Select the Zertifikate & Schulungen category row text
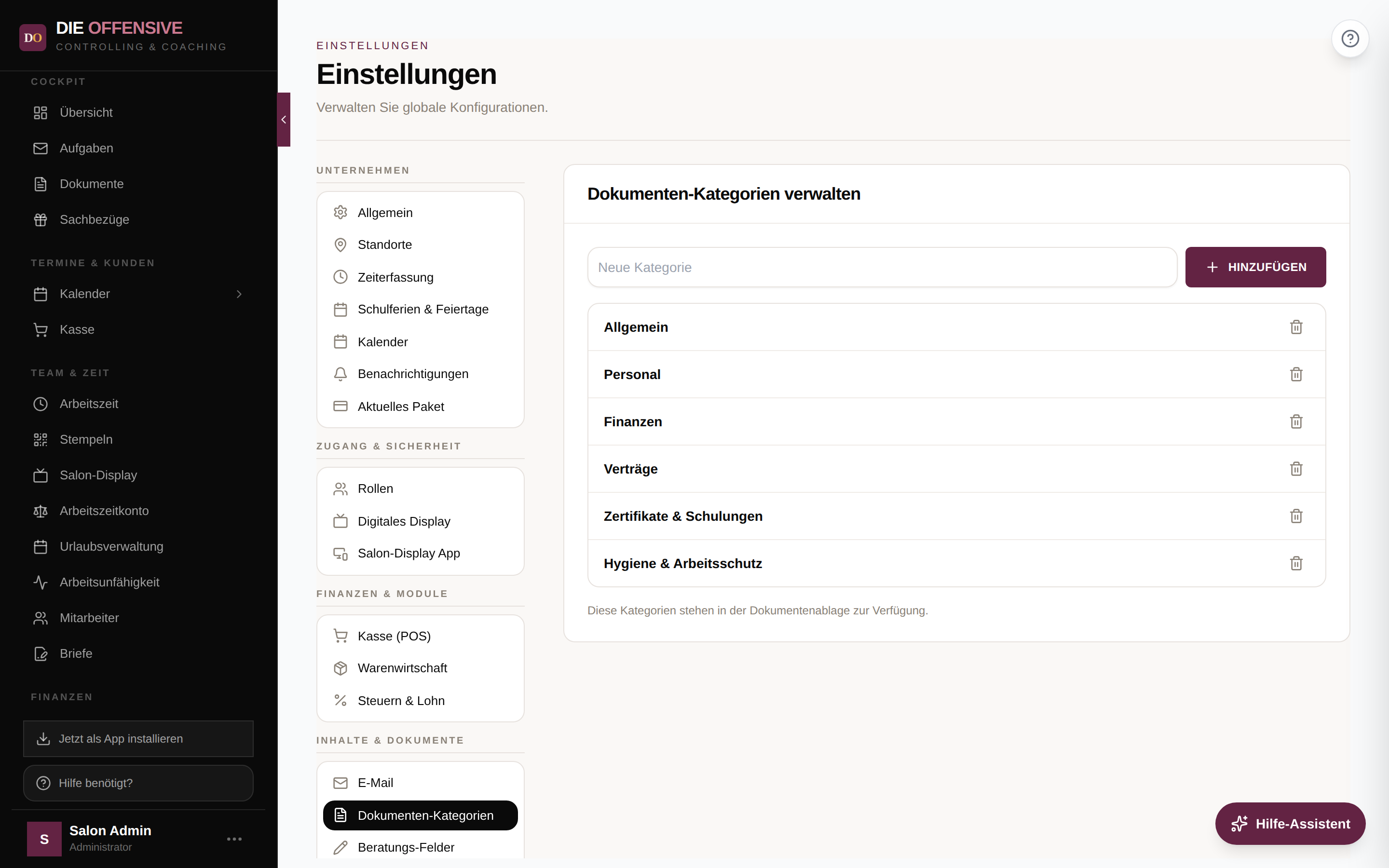This screenshot has width=1389, height=868. click(x=683, y=516)
